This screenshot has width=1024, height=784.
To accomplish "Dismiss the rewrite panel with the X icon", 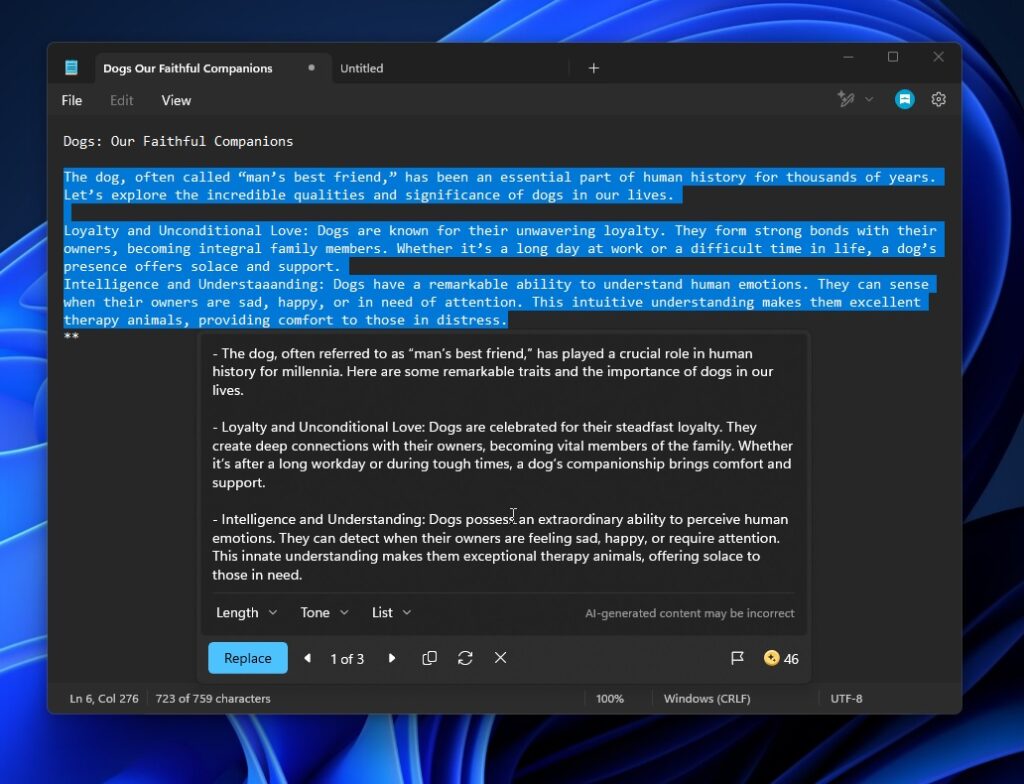I will [x=500, y=658].
